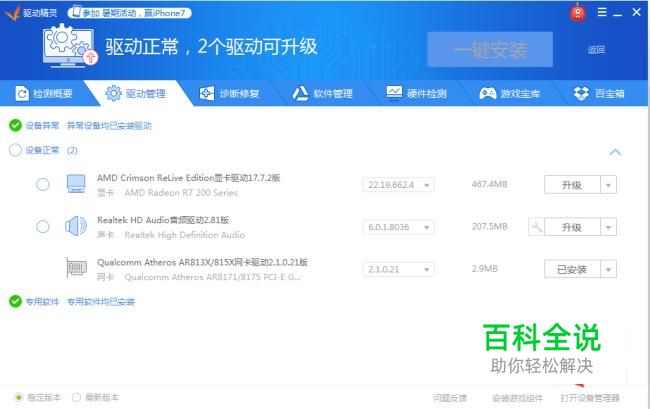Collapse the 设备正常 section chevron

(x=615, y=152)
